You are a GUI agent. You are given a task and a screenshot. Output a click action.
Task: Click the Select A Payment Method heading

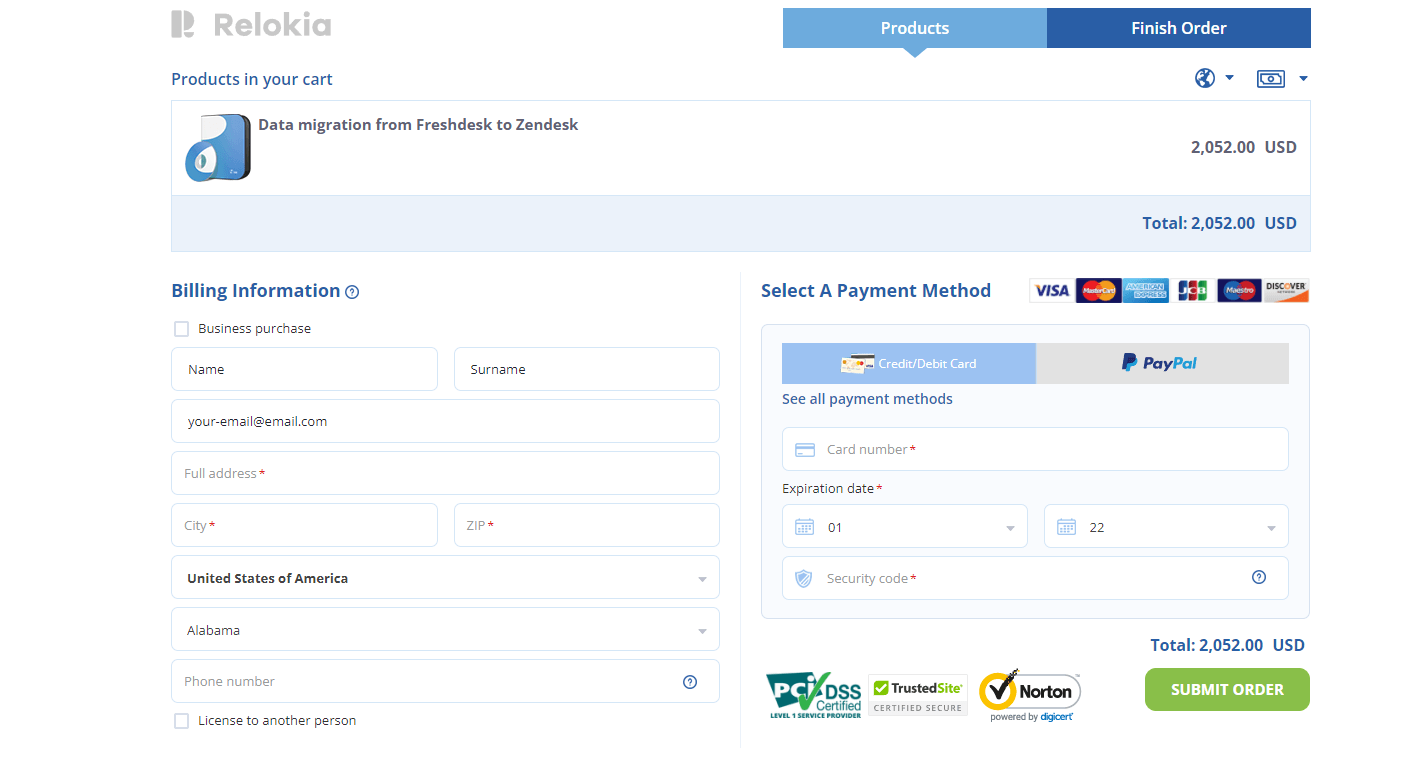coord(876,291)
